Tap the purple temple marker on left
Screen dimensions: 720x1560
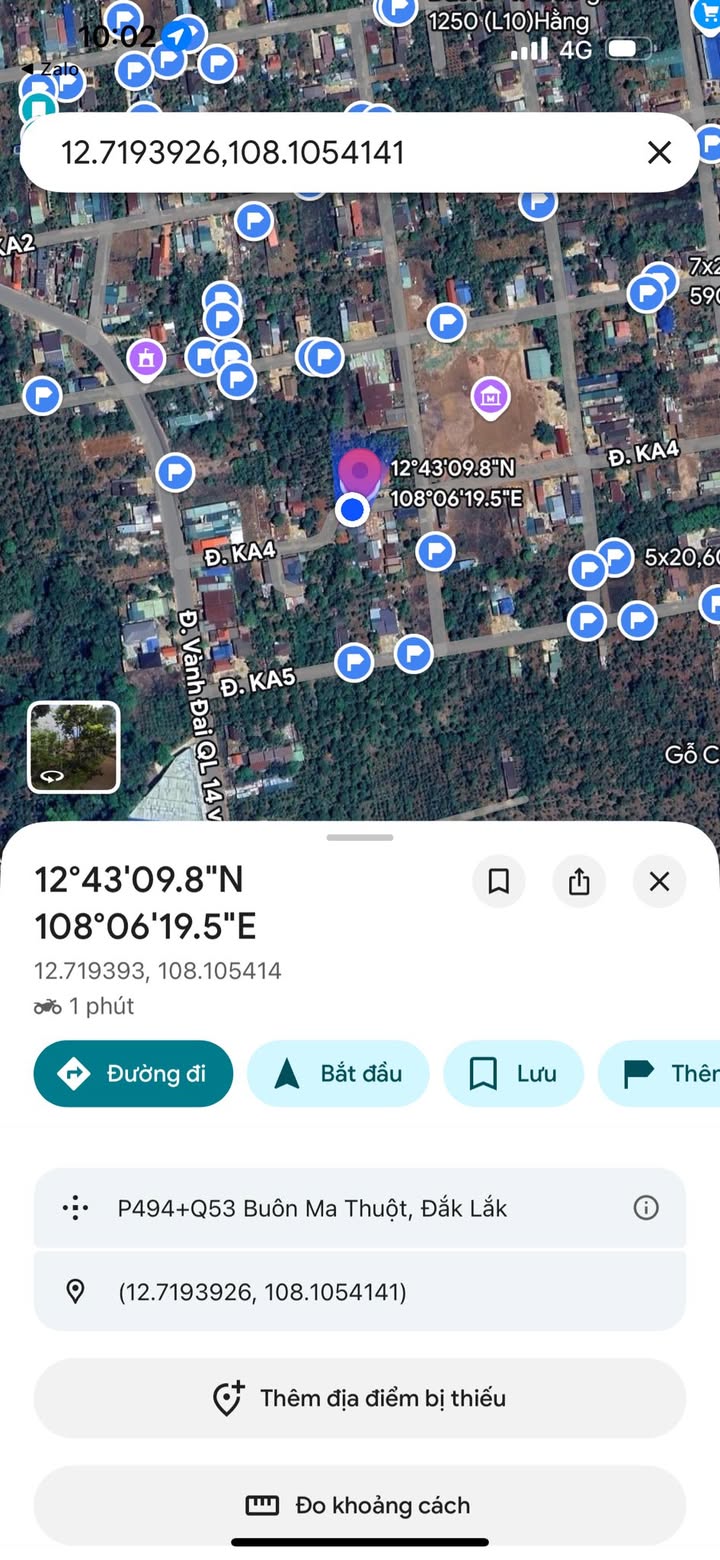tap(146, 358)
